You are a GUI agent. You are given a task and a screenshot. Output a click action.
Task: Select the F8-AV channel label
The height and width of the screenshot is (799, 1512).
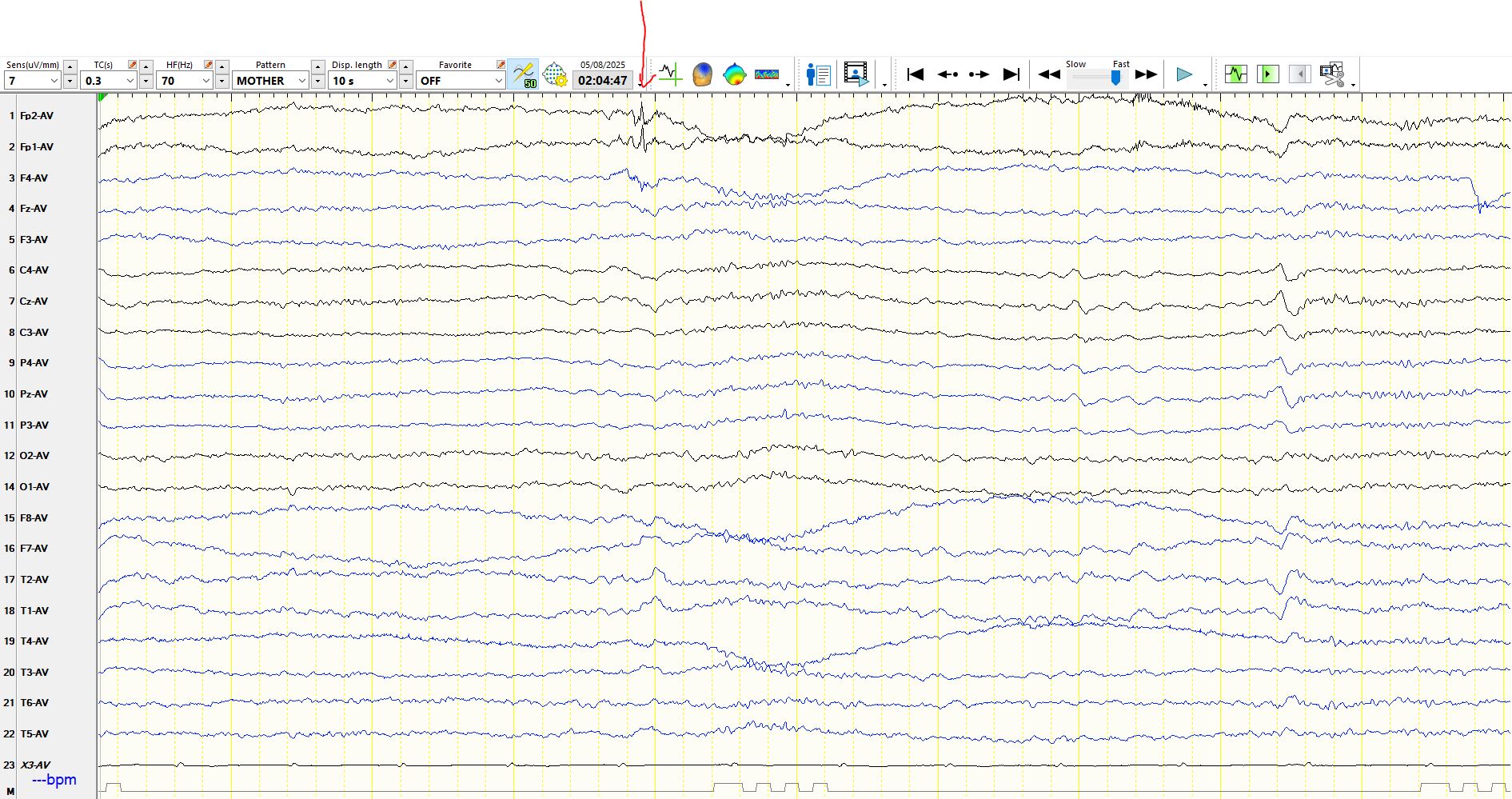point(34,518)
